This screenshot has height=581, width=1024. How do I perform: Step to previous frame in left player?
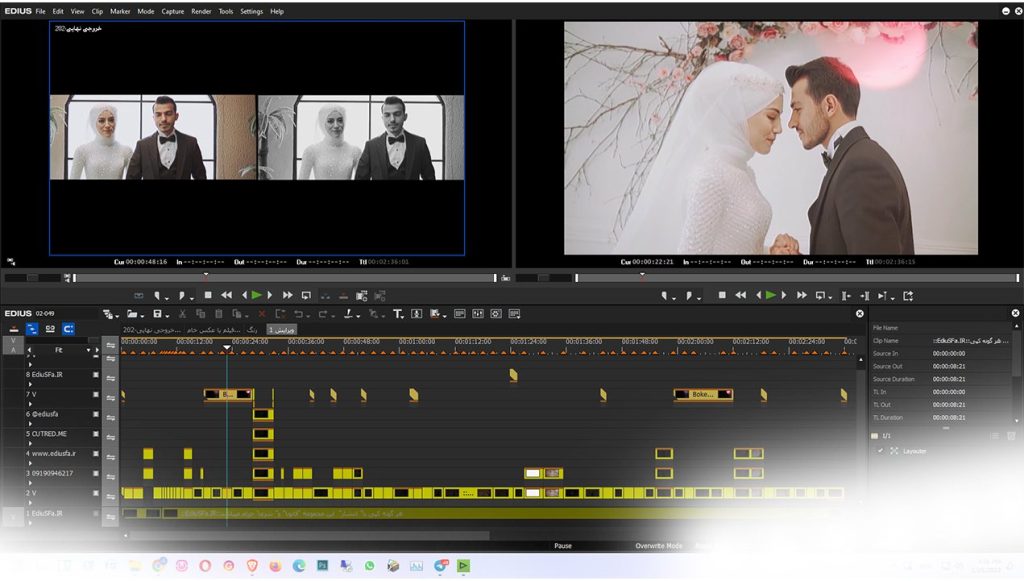[x=244, y=295]
